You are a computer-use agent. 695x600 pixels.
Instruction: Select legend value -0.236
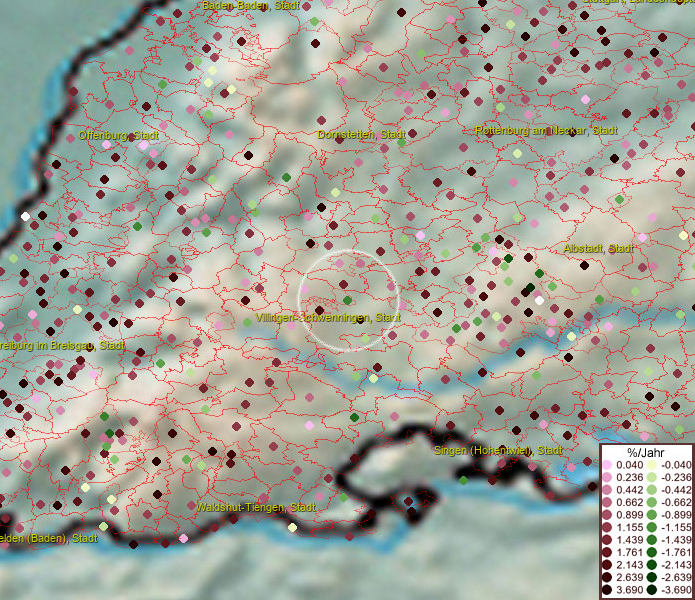tap(676, 477)
